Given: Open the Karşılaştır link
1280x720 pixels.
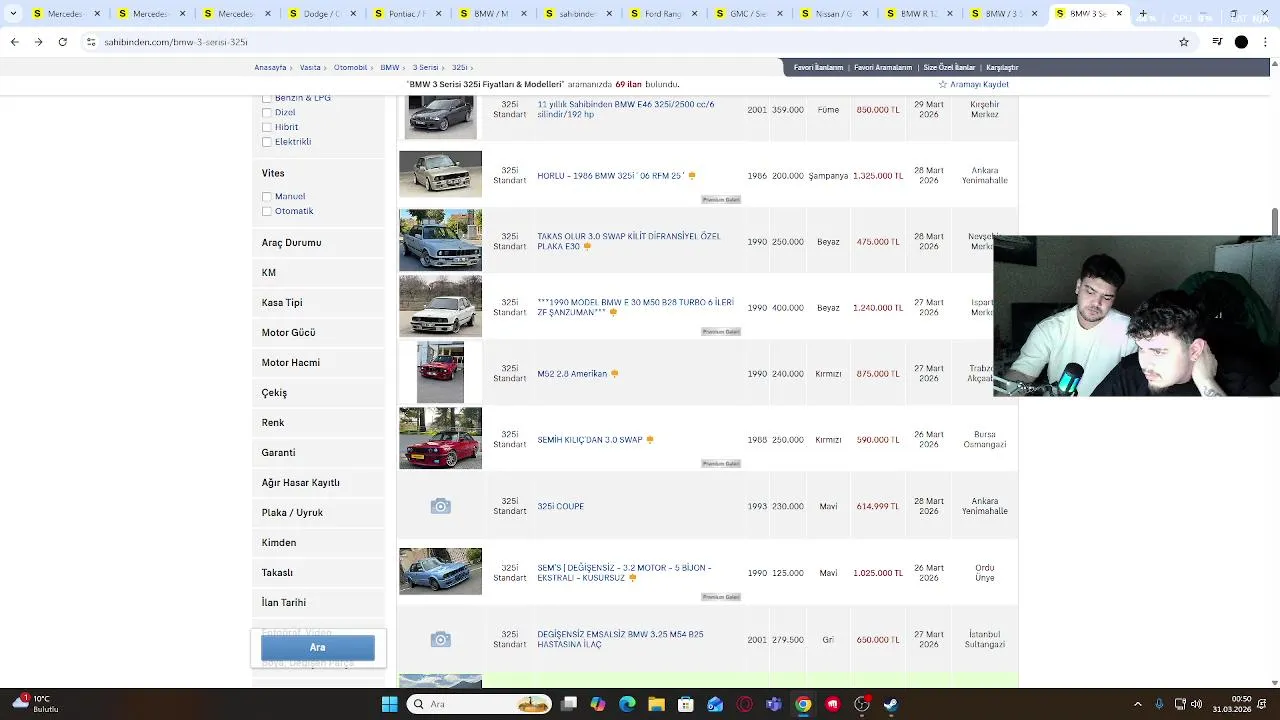Looking at the screenshot, I should tap(1002, 68).
